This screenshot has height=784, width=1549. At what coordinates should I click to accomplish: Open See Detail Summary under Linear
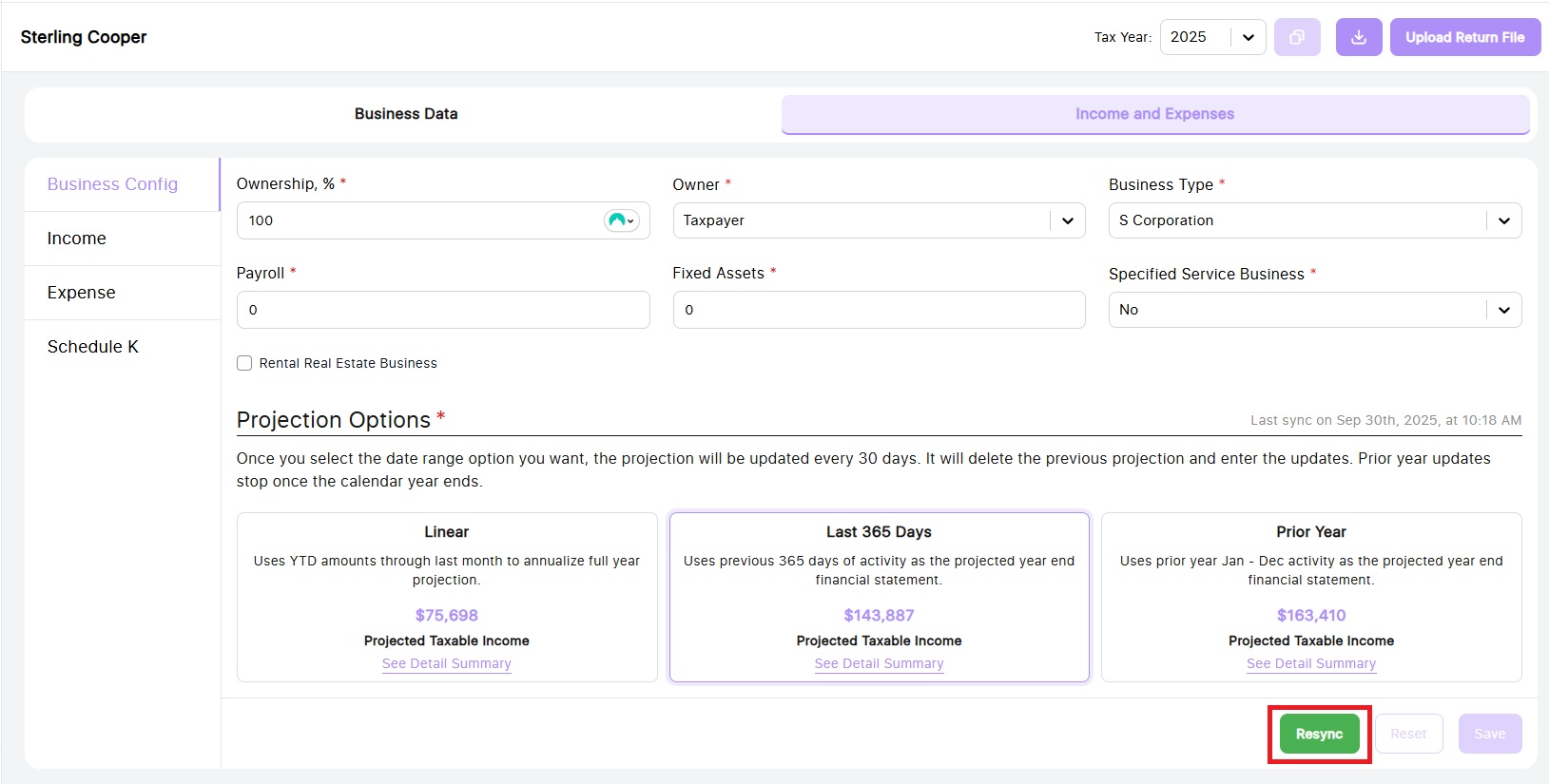[446, 663]
